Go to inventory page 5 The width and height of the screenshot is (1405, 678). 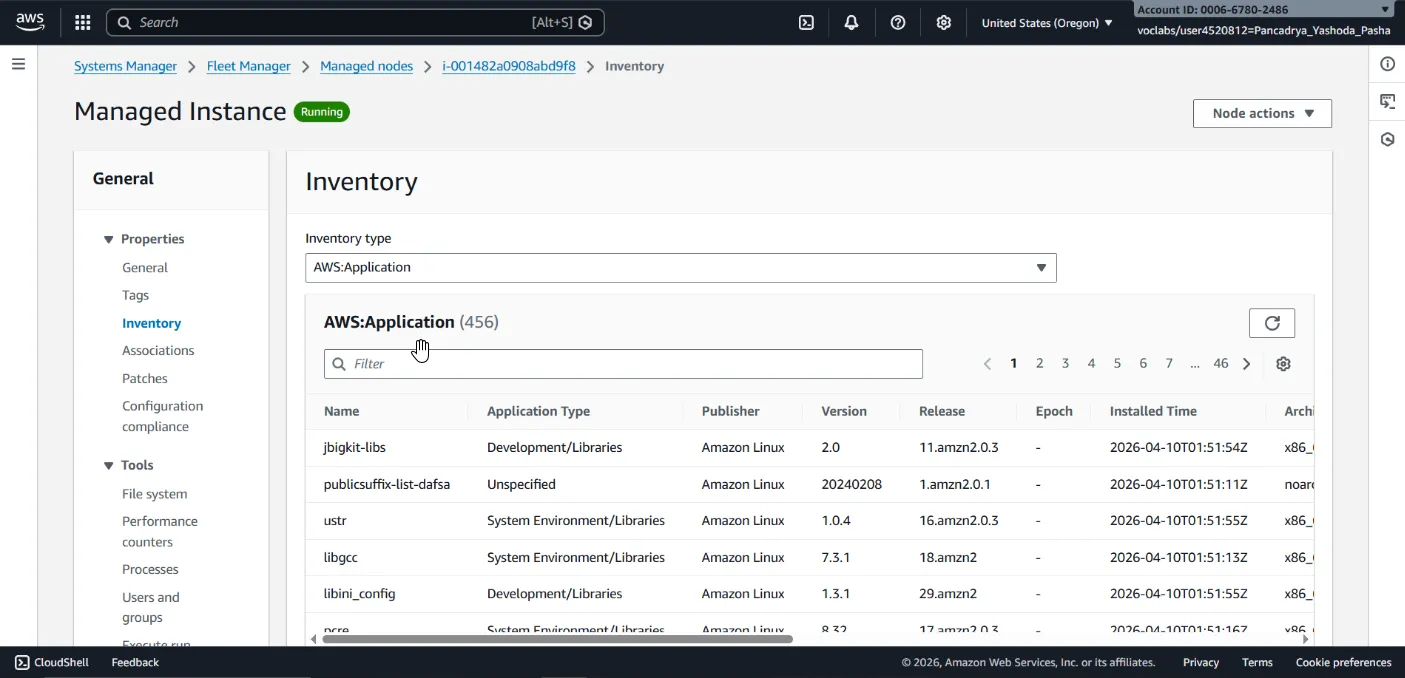(x=1117, y=363)
